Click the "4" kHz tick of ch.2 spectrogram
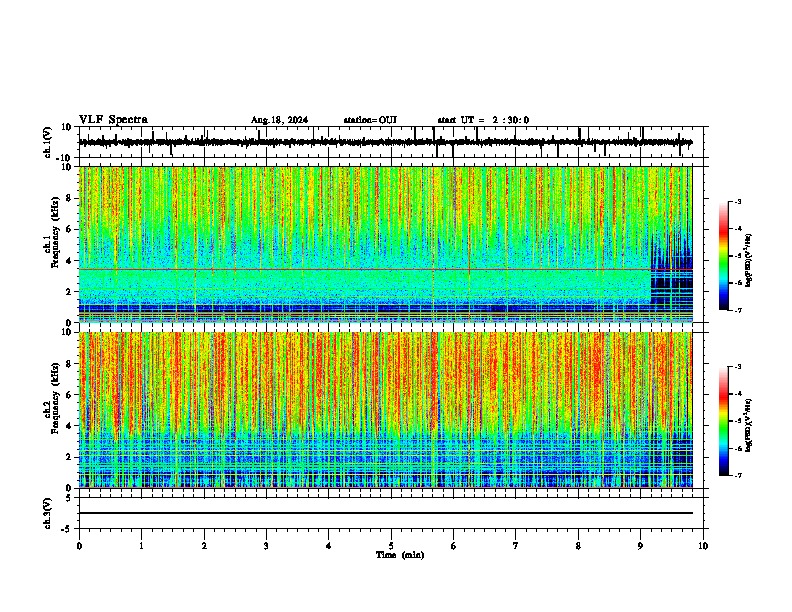This screenshot has width=792, height=612. tap(69, 426)
